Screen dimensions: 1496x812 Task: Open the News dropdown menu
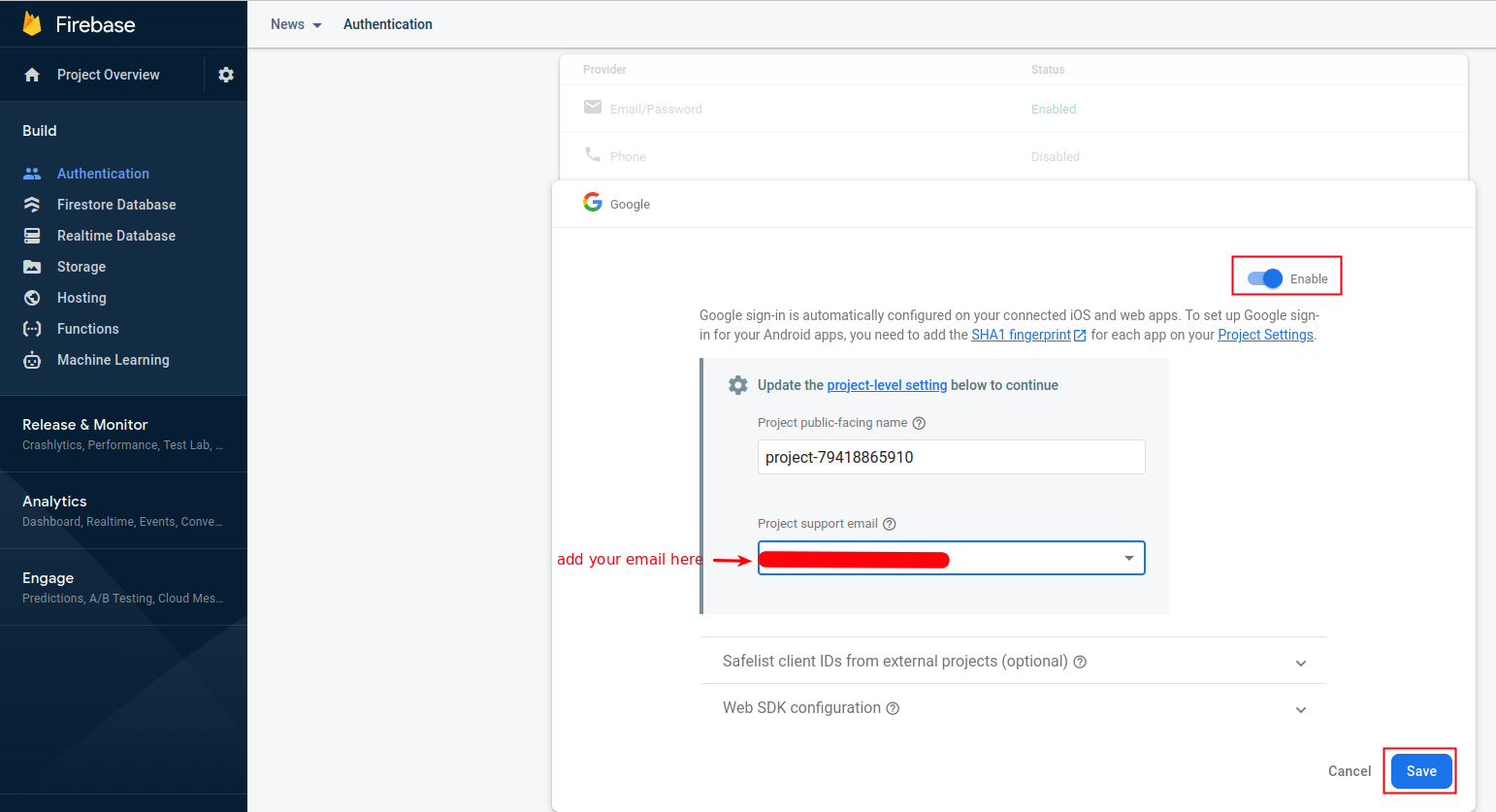[296, 23]
